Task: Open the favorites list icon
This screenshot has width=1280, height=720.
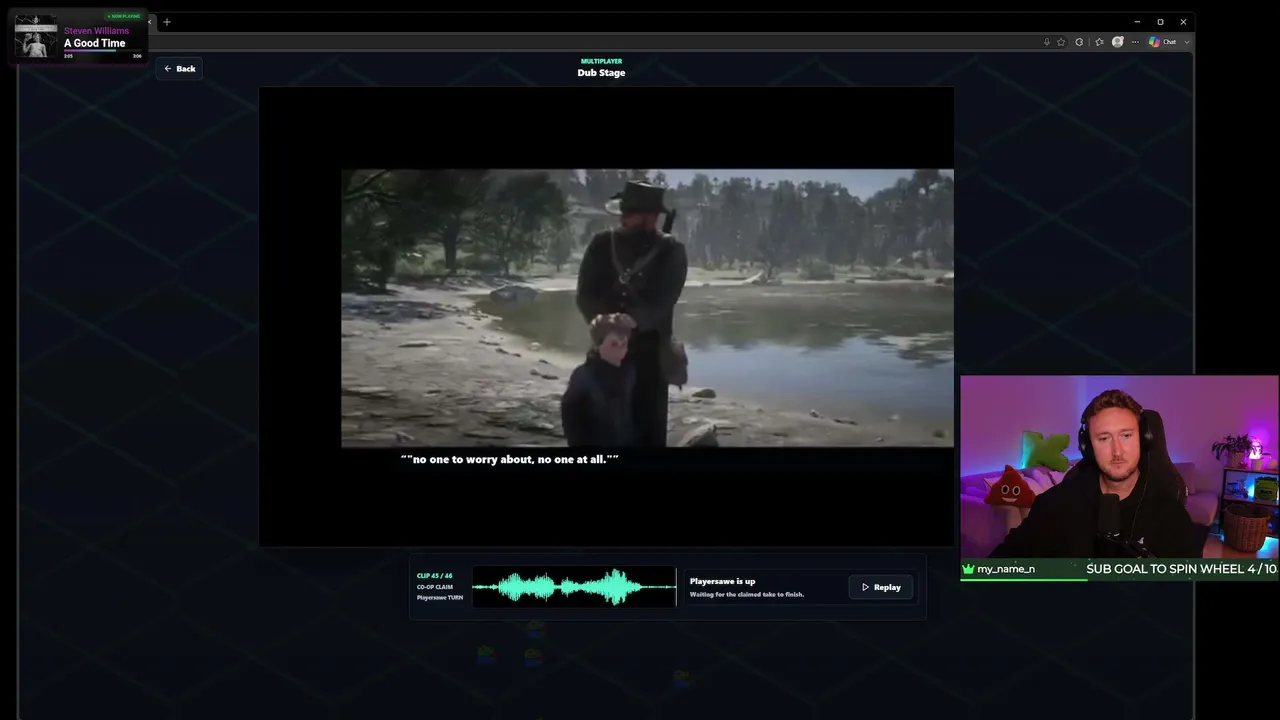Action: 1100,42
